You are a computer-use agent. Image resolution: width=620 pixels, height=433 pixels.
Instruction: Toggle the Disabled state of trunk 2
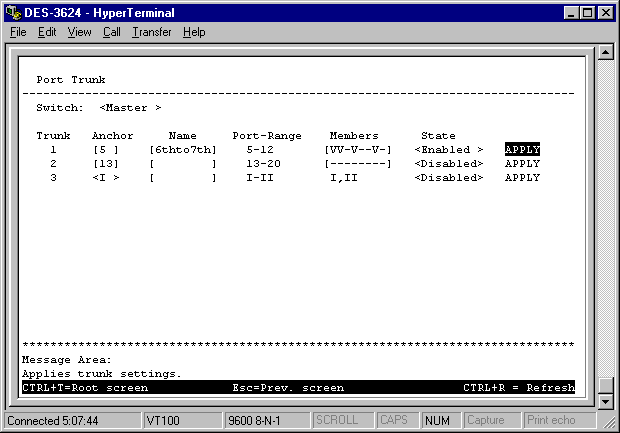coord(449,164)
